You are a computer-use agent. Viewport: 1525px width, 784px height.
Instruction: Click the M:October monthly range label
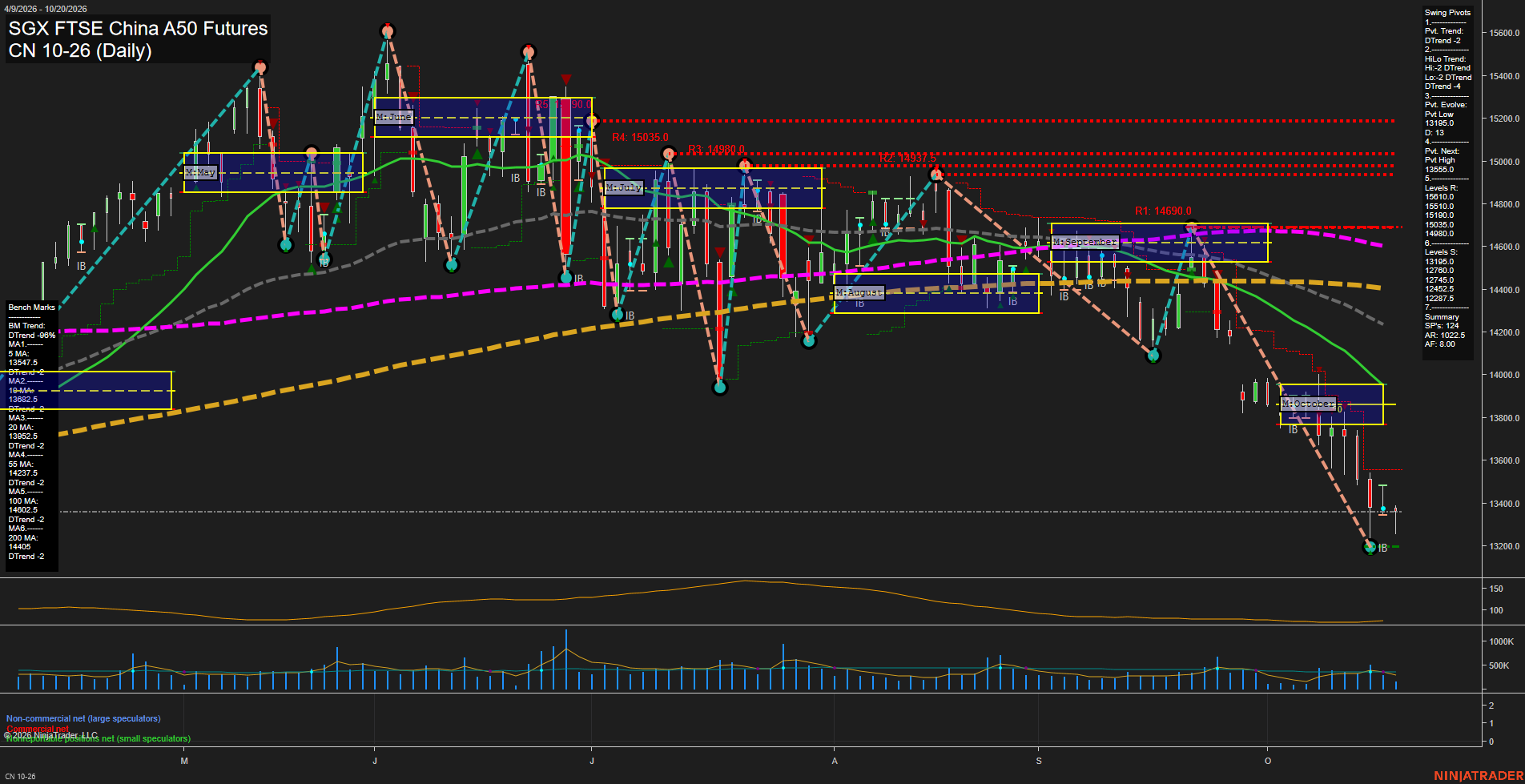point(1308,404)
